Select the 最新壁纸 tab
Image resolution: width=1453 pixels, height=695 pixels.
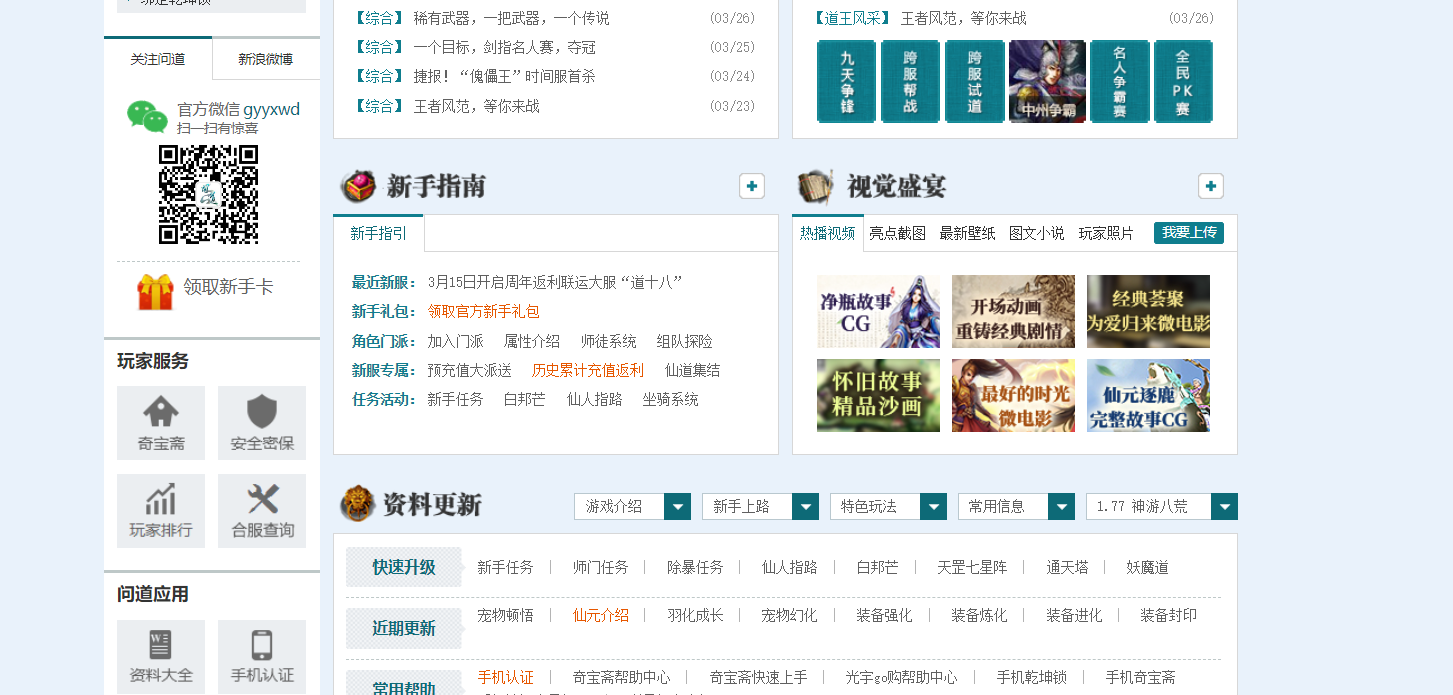pyautogui.click(x=967, y=233)
